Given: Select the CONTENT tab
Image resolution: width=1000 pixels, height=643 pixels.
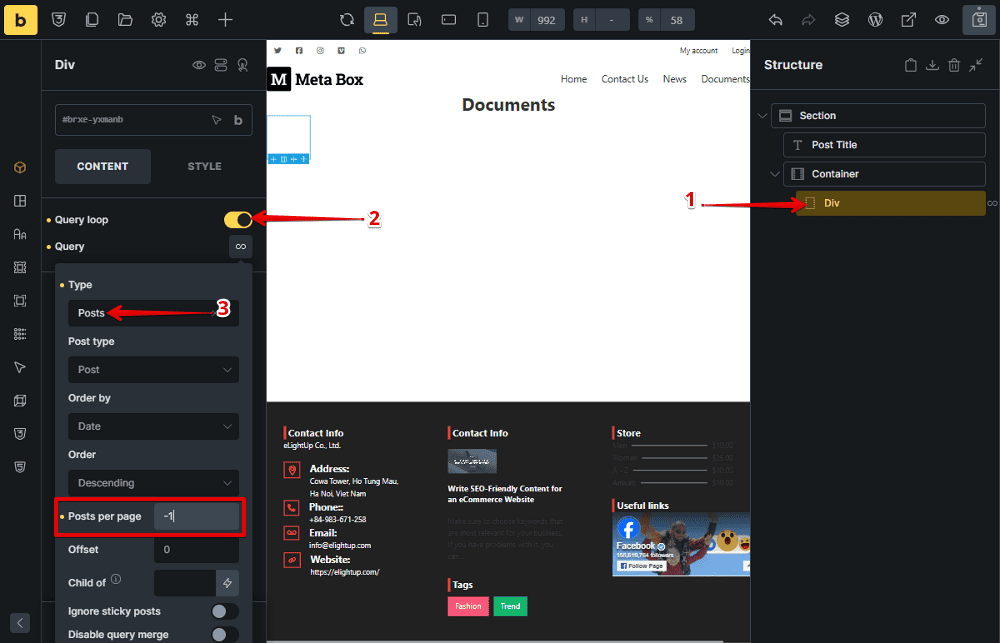Looking at the screenshot, I should (102, 166).
